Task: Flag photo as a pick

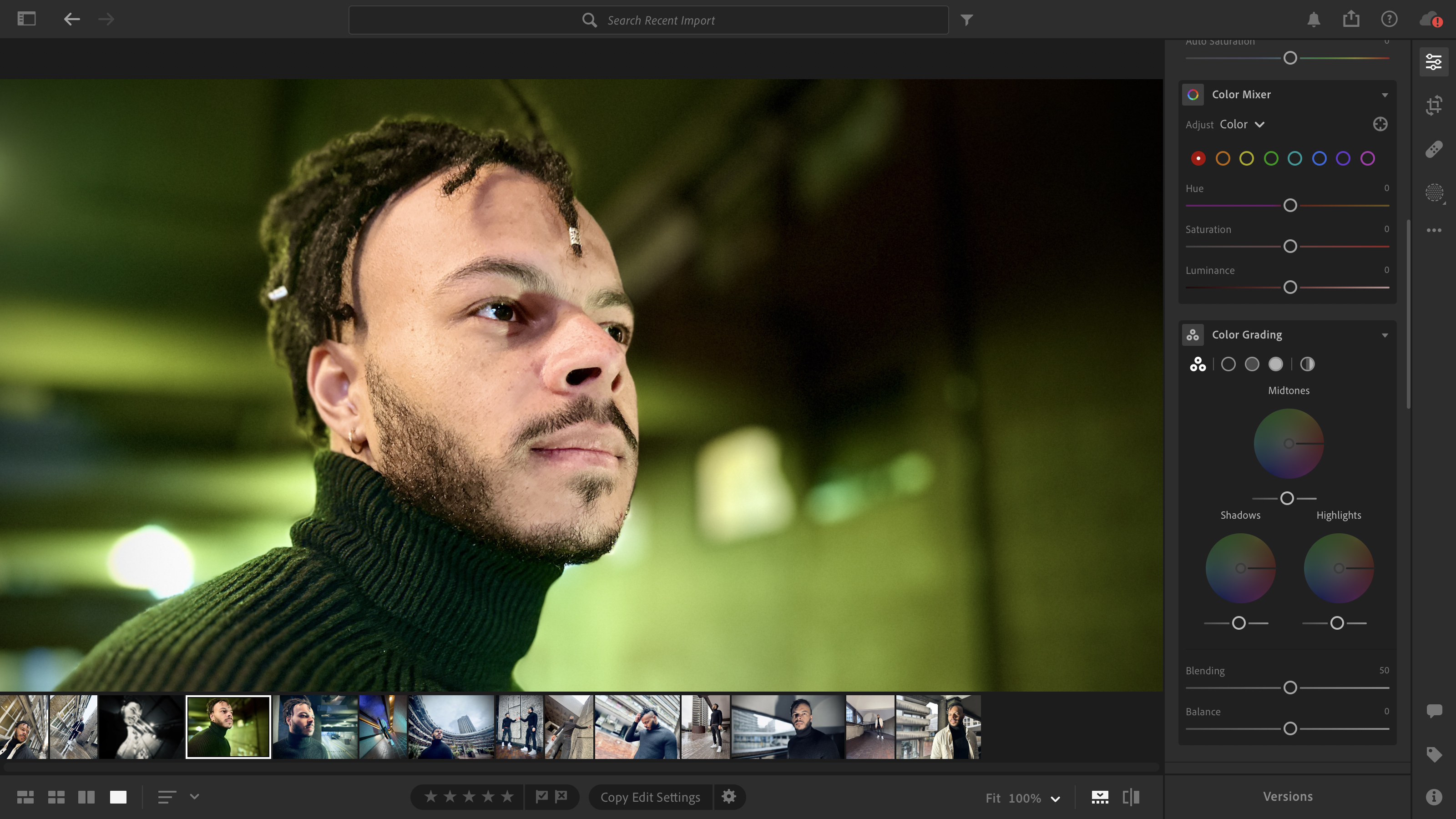Action: (x=541, y=796)
